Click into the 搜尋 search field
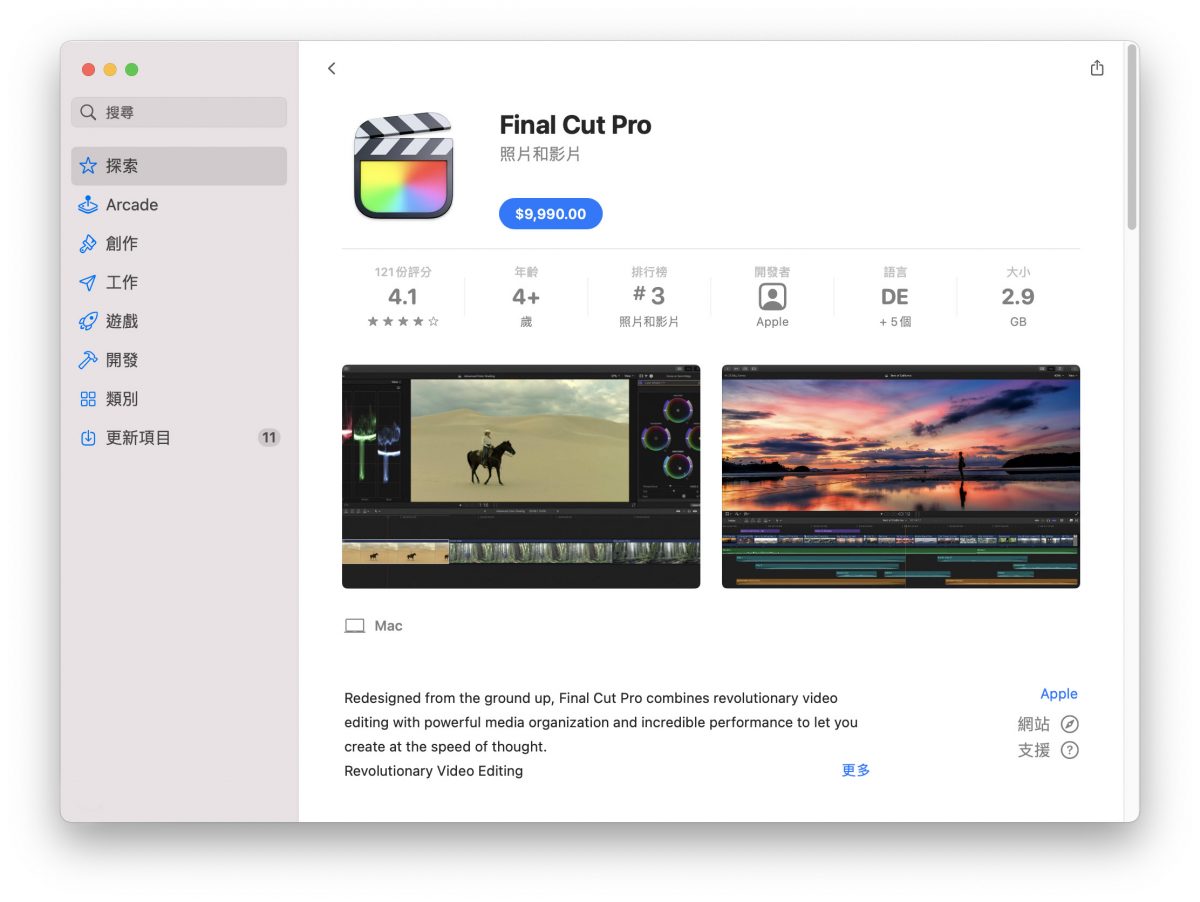Viewport: 1200px width, 902px height. point(179,112)
